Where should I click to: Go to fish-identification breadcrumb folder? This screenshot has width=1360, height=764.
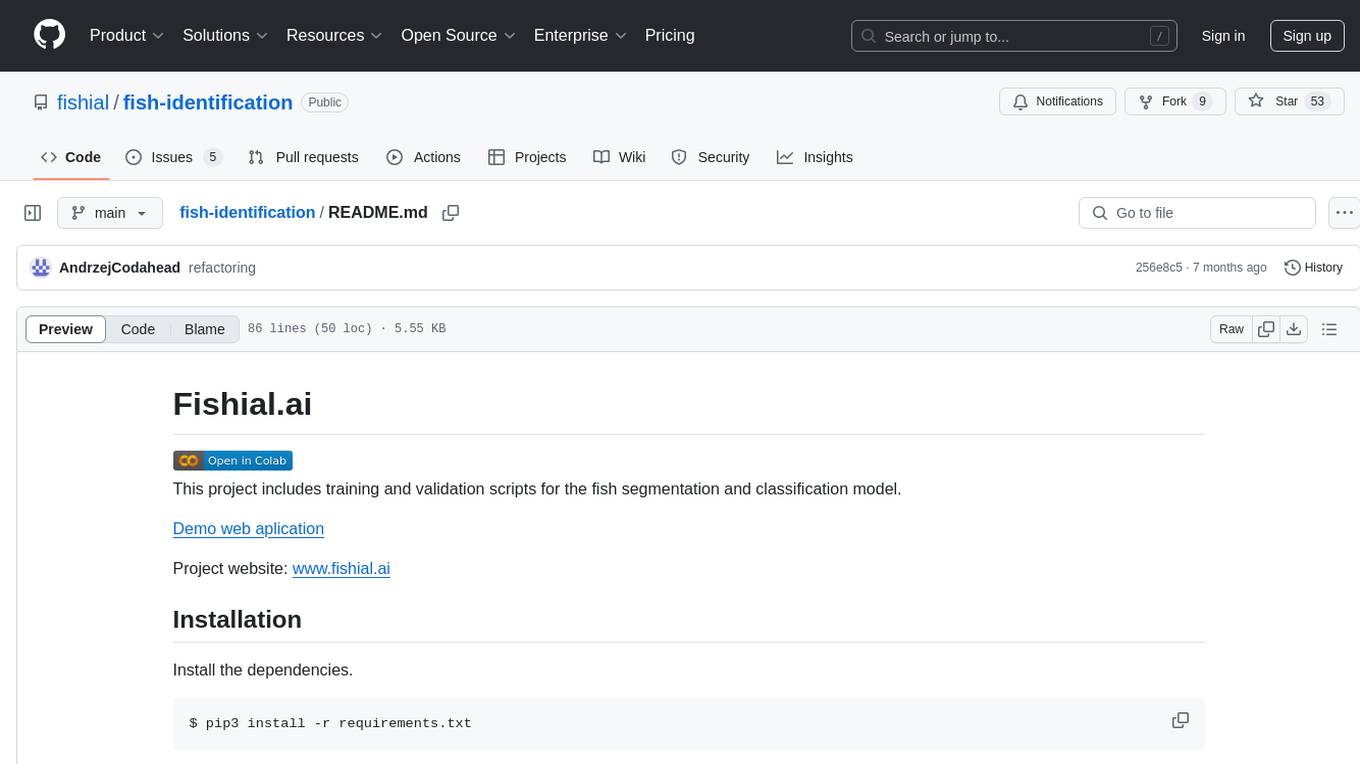click(247, 212)
